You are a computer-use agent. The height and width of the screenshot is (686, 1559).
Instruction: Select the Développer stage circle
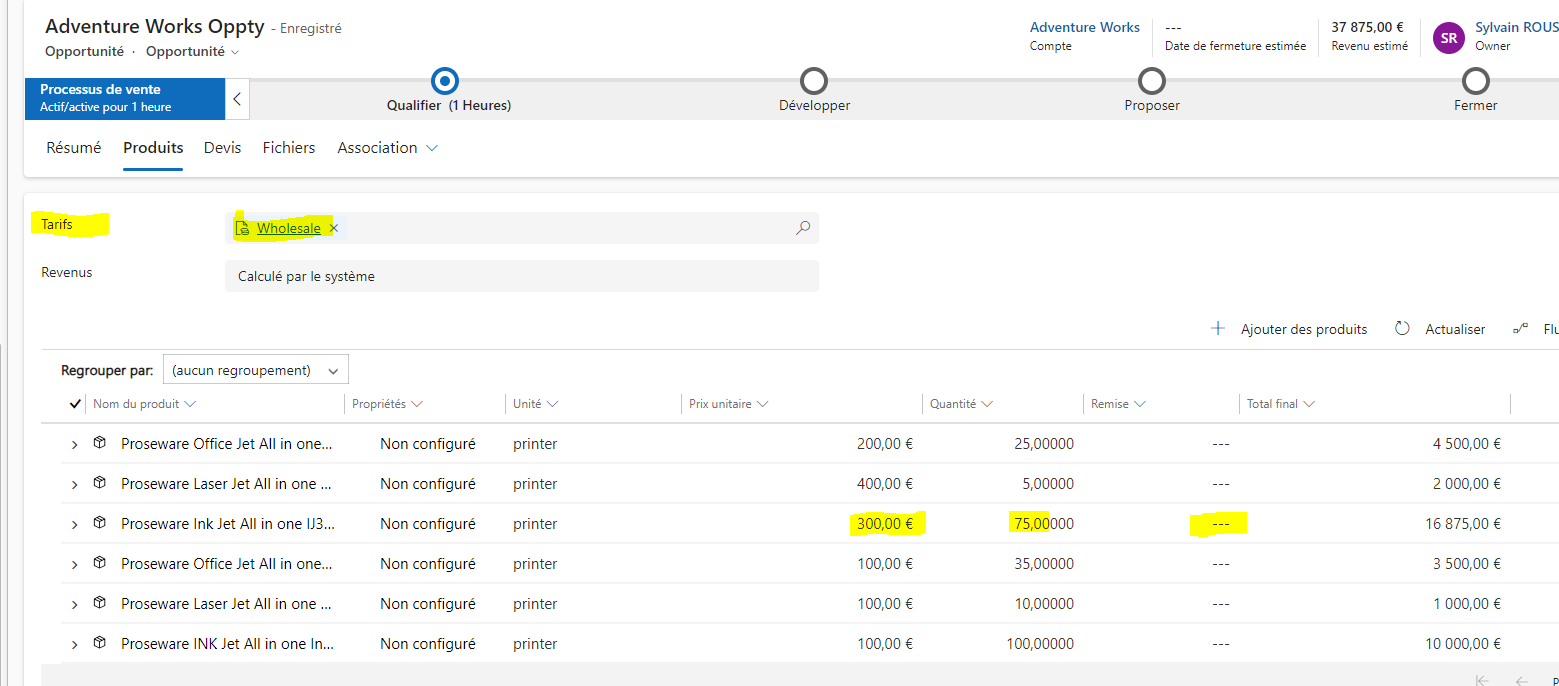[x=814, y=80]
